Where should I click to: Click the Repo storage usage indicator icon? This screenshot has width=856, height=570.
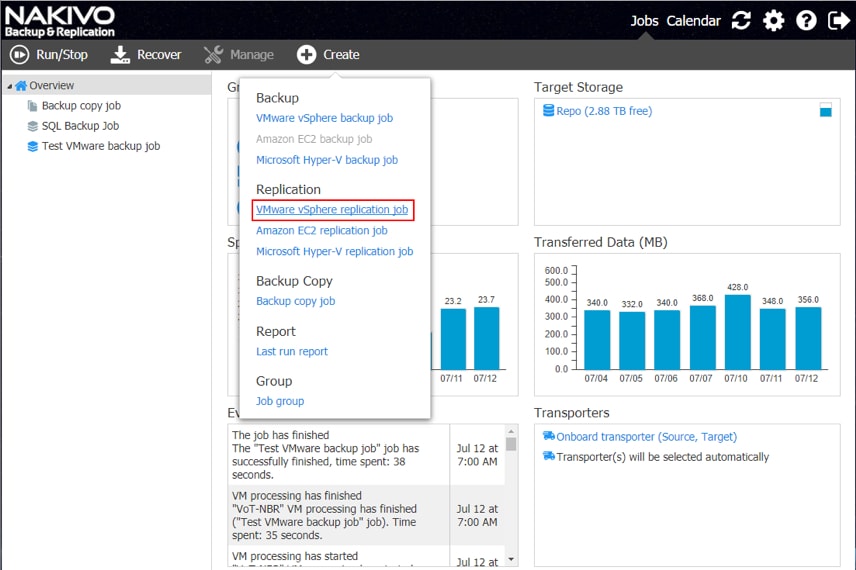point(825,110)
